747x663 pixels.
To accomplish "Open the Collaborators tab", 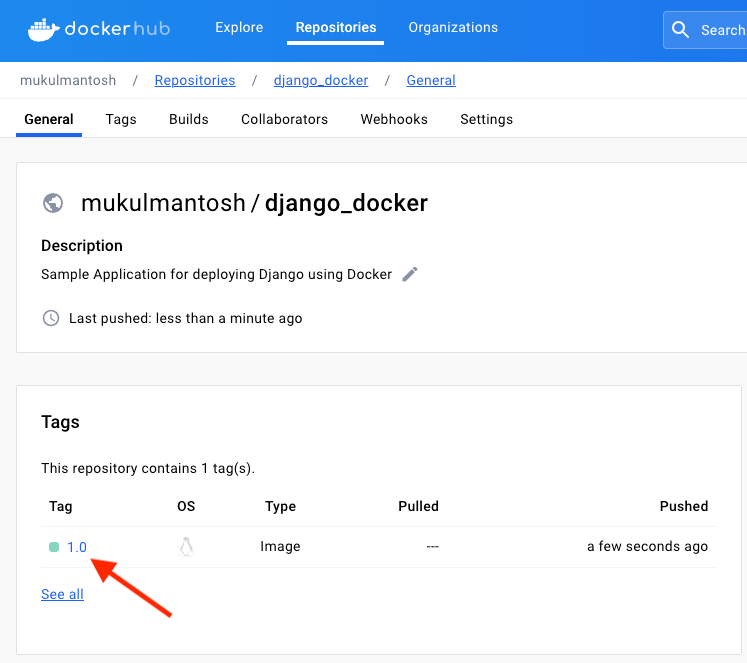I will point(284,119).
